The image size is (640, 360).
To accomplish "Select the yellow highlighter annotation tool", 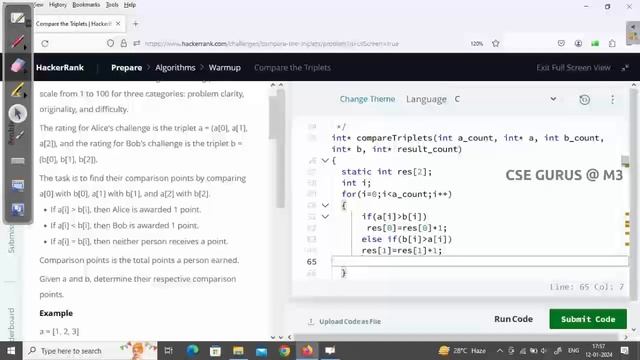I will [x=17, y=89].
